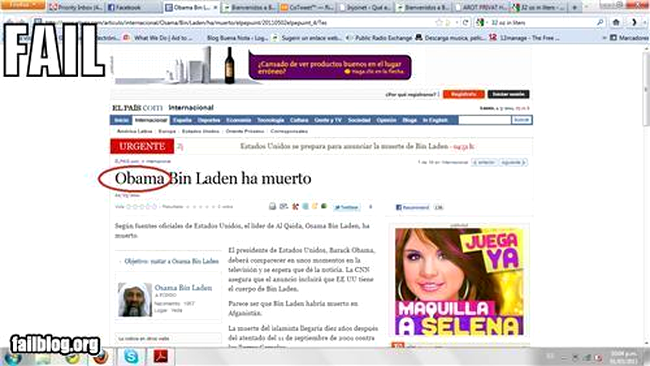Open the Opinión section
This screenshot has width=650, height=366.
(x=386, y=120)
